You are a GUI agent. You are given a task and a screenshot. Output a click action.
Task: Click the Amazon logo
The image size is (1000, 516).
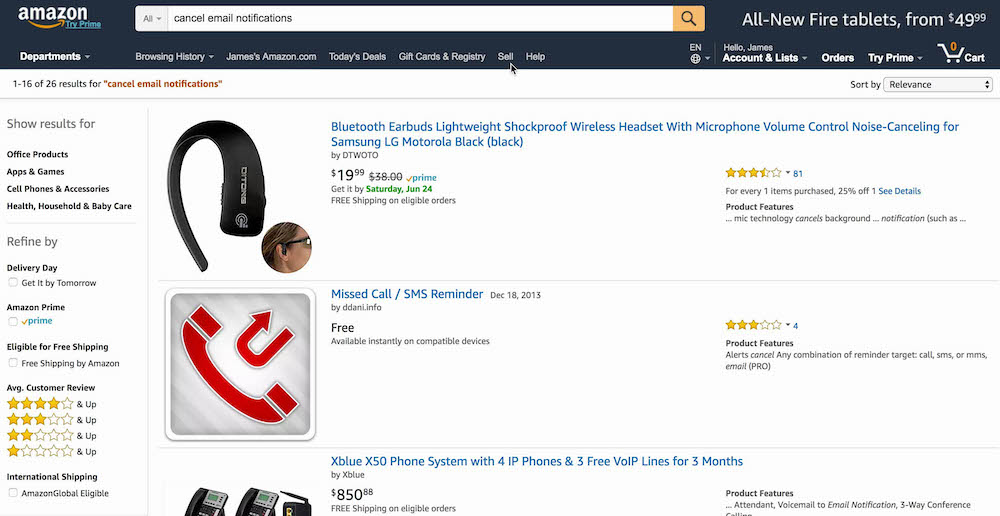click(52, 18)
